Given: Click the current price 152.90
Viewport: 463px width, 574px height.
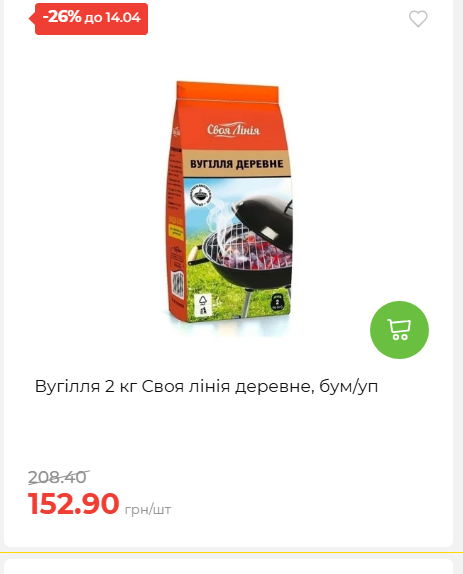Looking at the screenshot, I should 74,504.
